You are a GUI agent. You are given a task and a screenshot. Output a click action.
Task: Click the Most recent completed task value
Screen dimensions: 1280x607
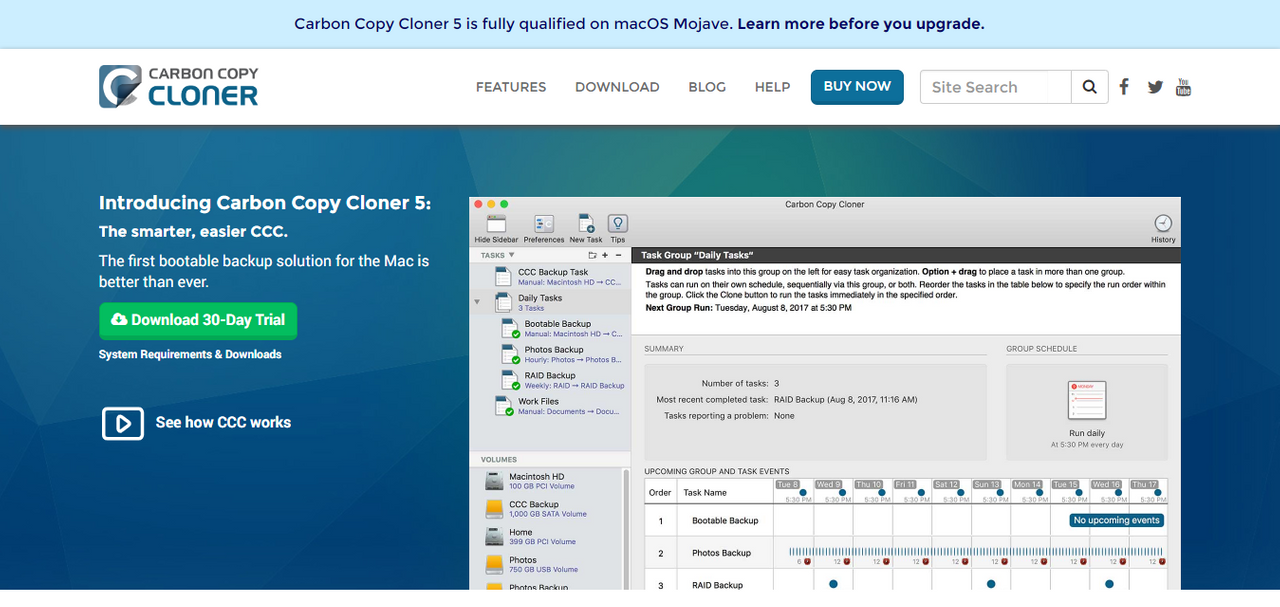click(846, 399)
